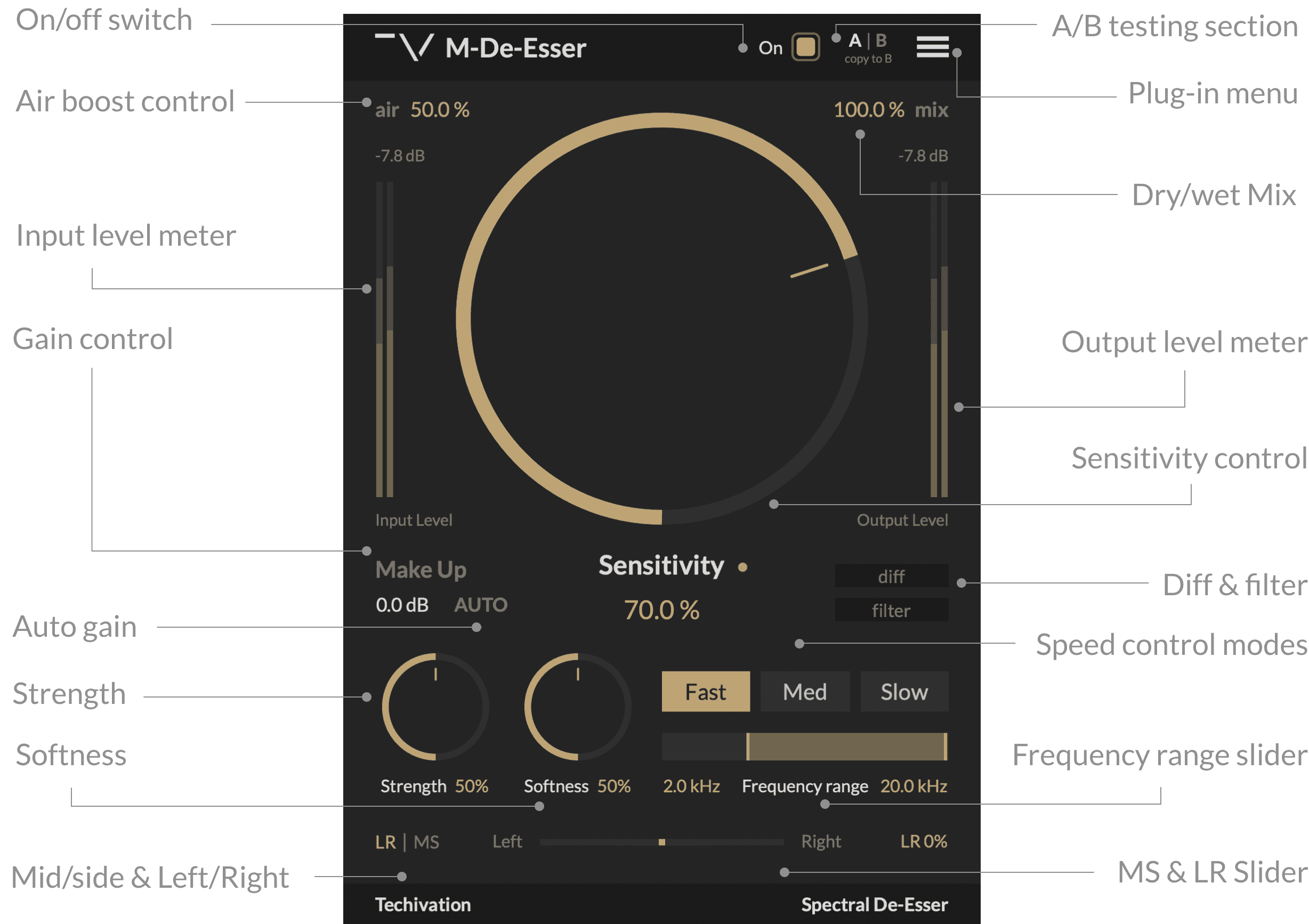1309x924 pixels.
Task: Click the Sensitivity value 70.0 %
Action: (x=661, y=610)
